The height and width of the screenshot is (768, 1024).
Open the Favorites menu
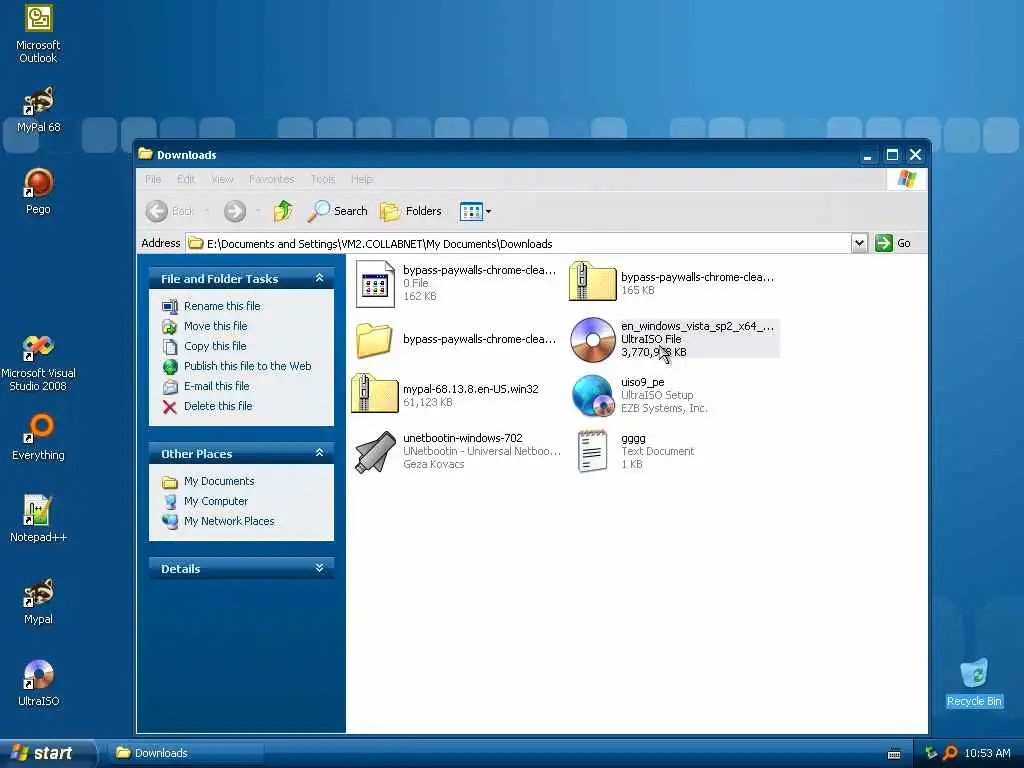(271, 179)
